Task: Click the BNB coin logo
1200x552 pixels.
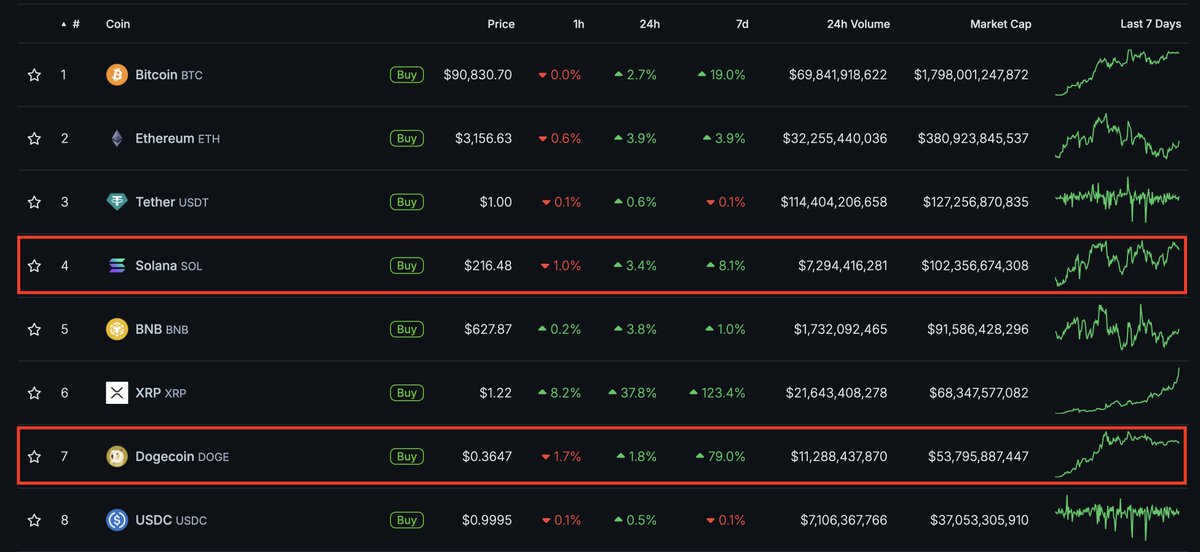Action: [x=117, y=329]
